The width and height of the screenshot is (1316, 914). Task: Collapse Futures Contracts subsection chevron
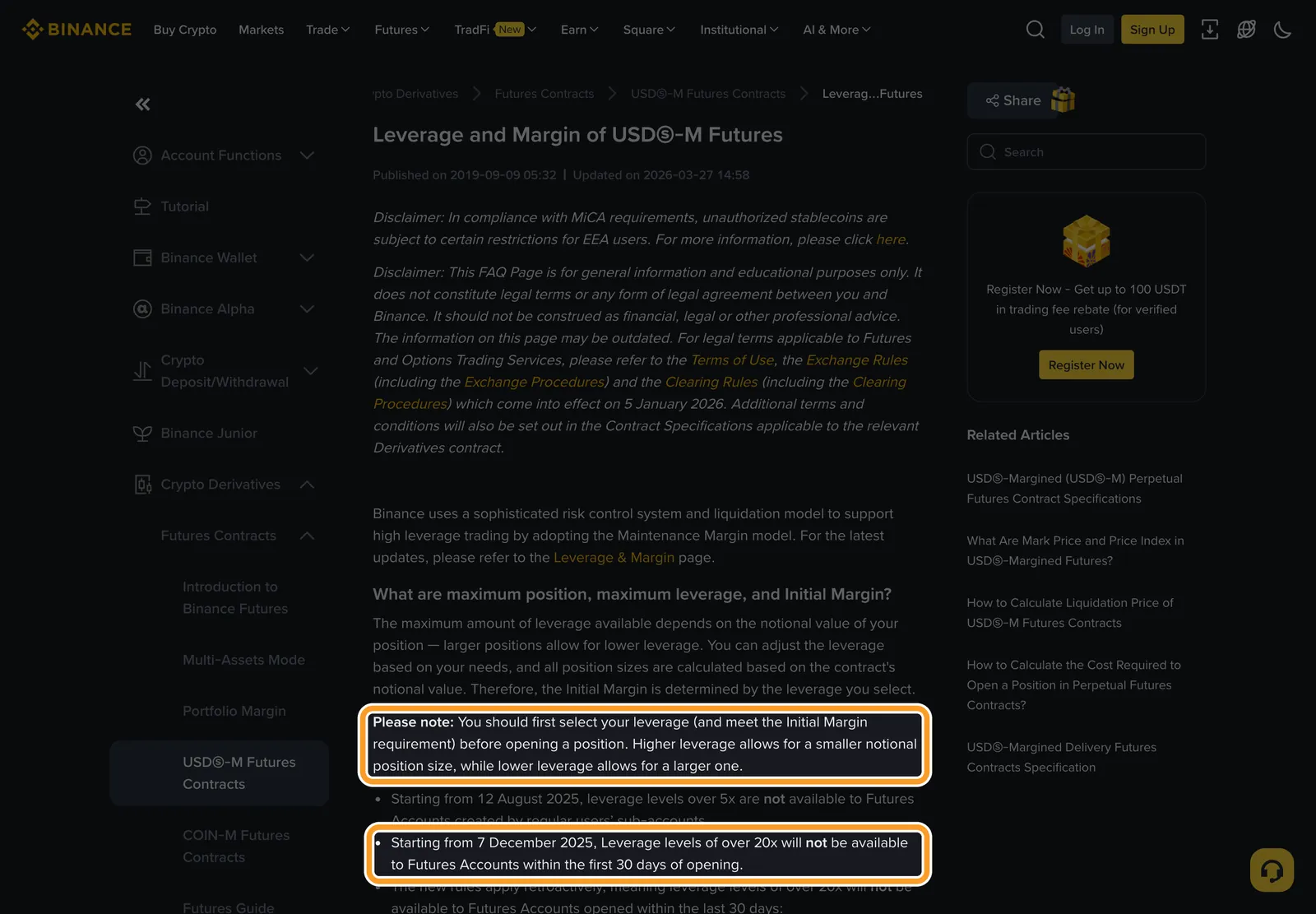pos(307,536)
